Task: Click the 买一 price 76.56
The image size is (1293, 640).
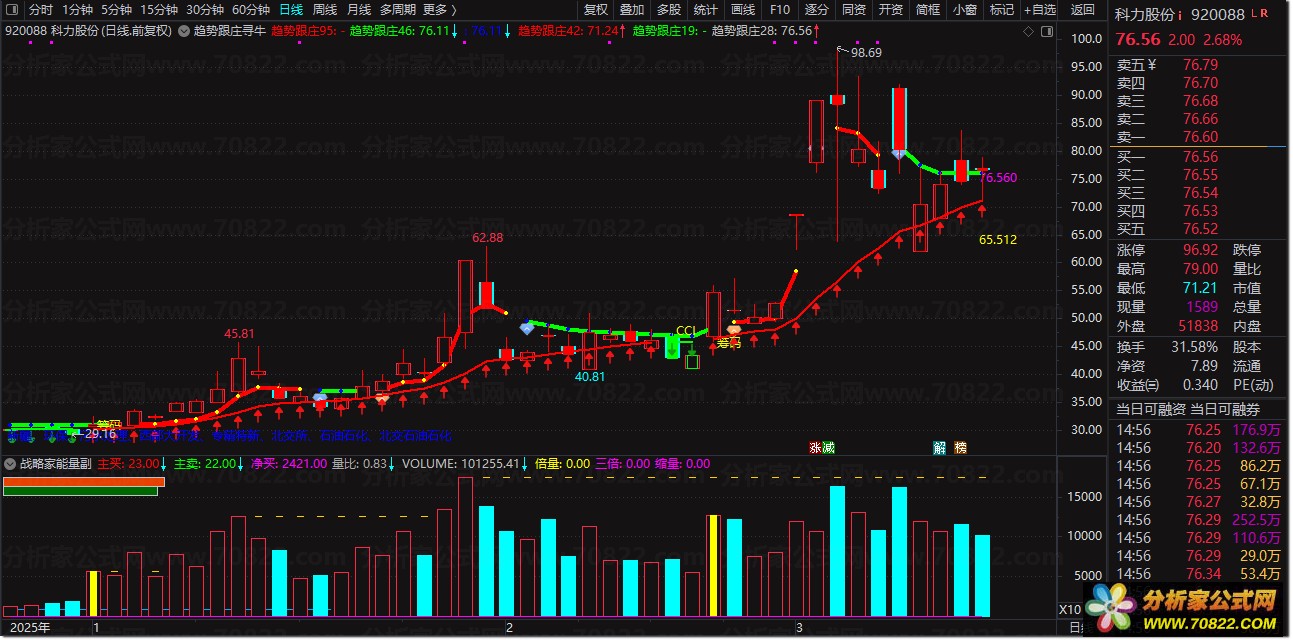Action: [x=1200, y=157]
